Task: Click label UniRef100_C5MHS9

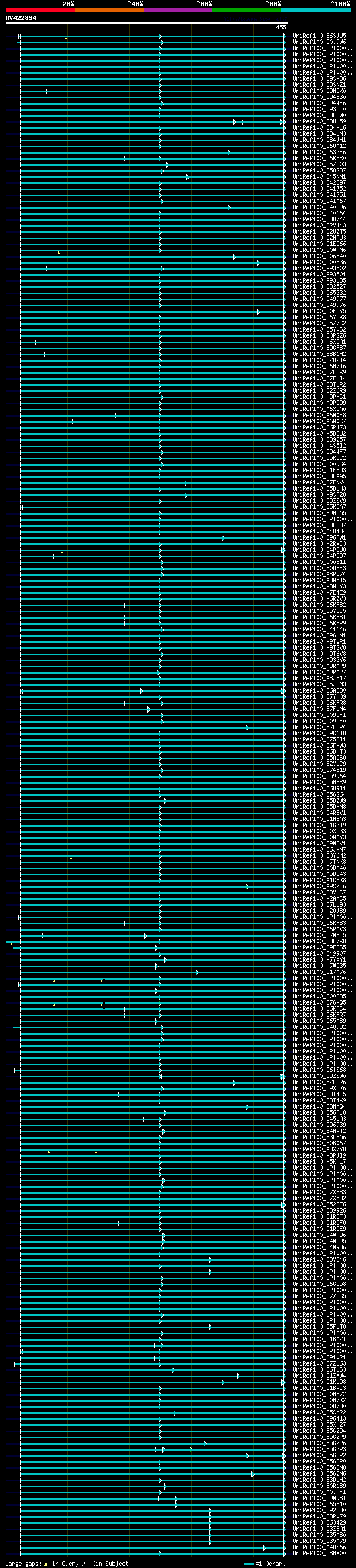Action: point(319,783)
